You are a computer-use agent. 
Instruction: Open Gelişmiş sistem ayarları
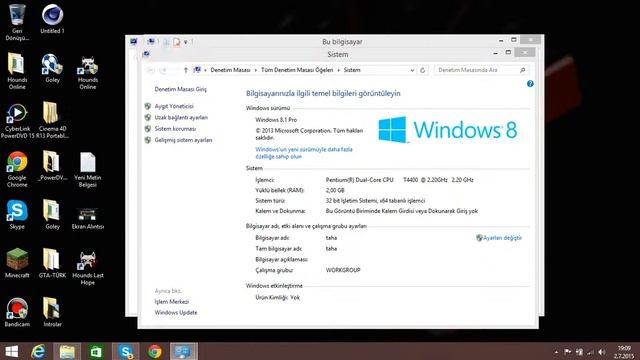tap(183, 140)
